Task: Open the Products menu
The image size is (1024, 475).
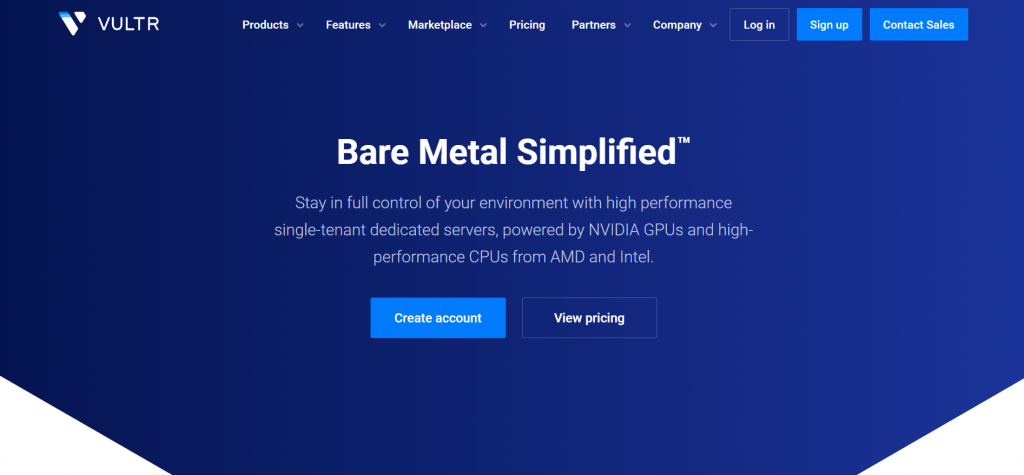Action: point(265,25)
